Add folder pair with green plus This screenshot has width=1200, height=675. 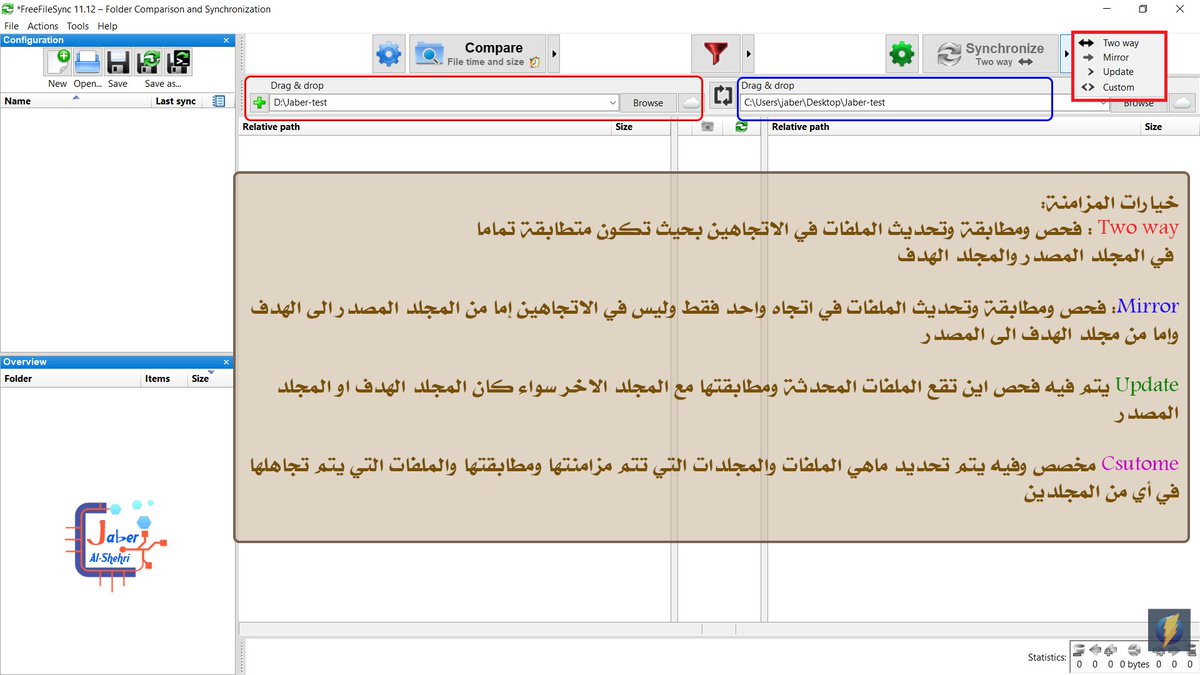pos(259,103)
